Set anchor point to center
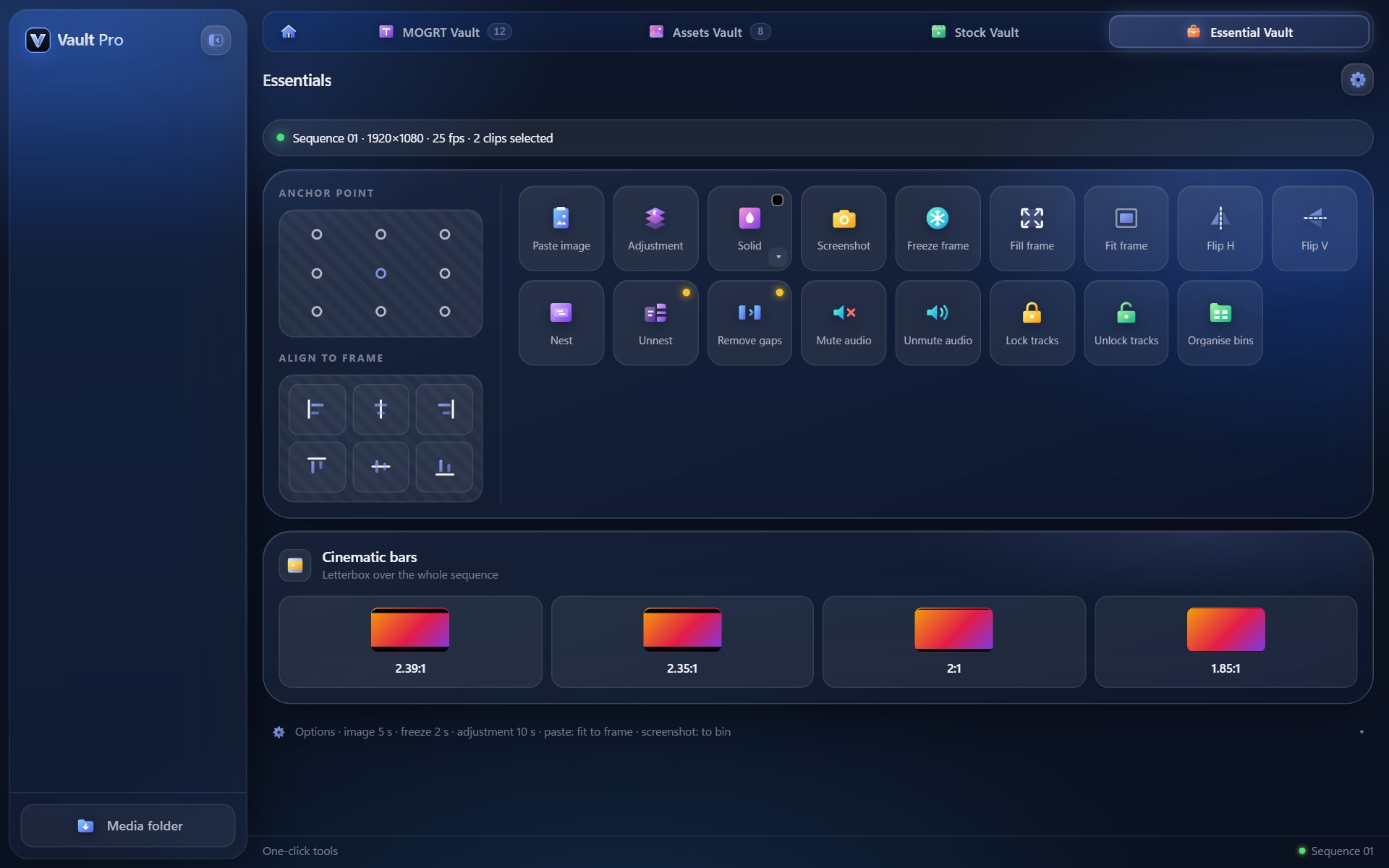Screen dimensions: 1389x868 tap(381, 273)
